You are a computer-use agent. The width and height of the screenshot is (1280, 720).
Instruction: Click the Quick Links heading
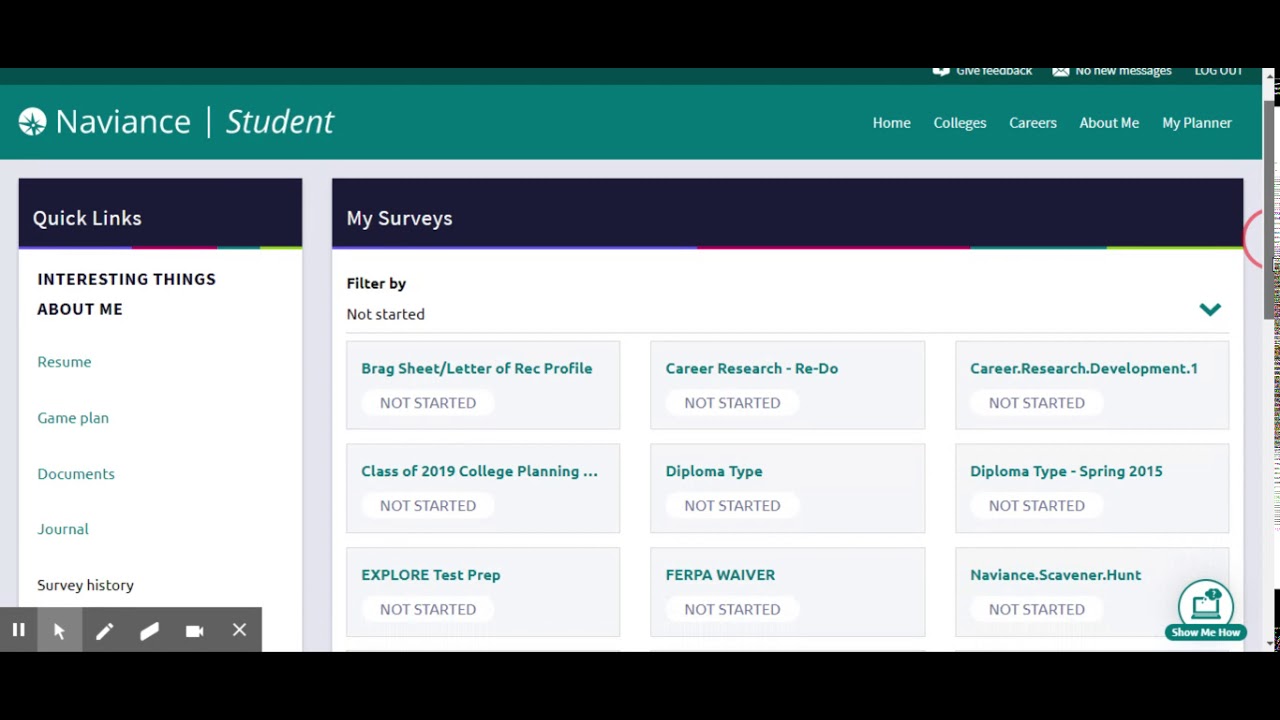(x=87, y=218)
